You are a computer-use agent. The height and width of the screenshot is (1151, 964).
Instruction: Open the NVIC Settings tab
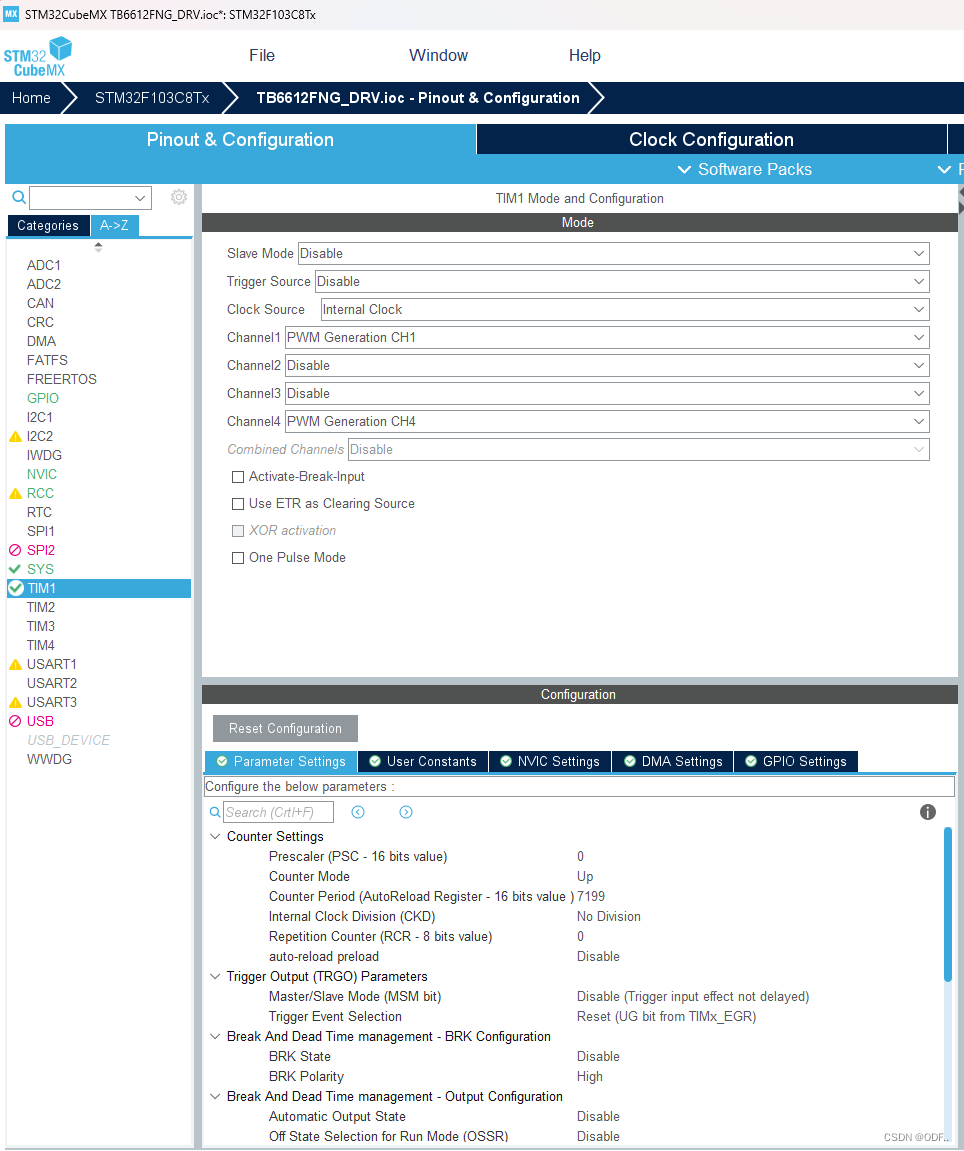click(x=550, y=761)
